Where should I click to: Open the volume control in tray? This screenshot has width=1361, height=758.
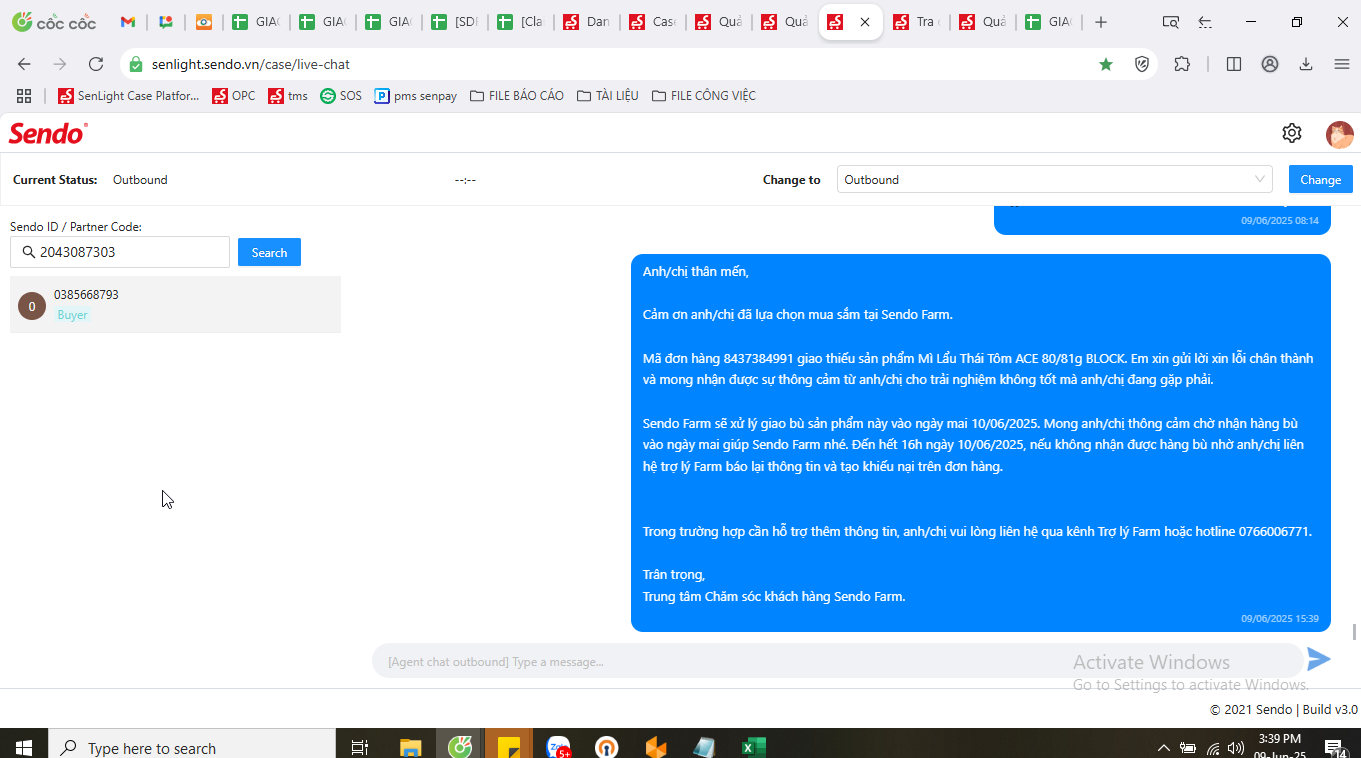tap(1236, 747)
